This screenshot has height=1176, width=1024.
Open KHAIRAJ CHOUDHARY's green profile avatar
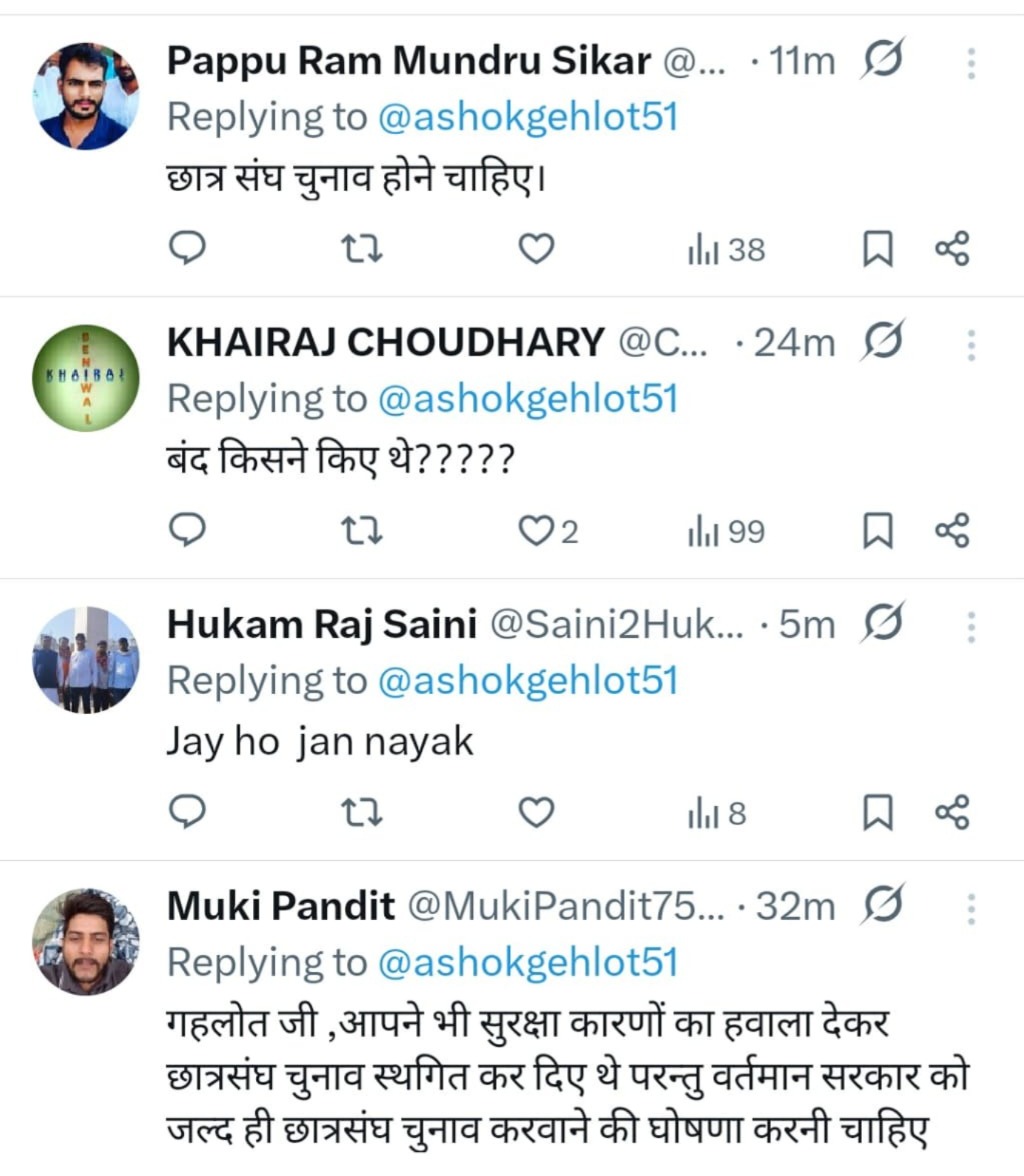[86, 378]
